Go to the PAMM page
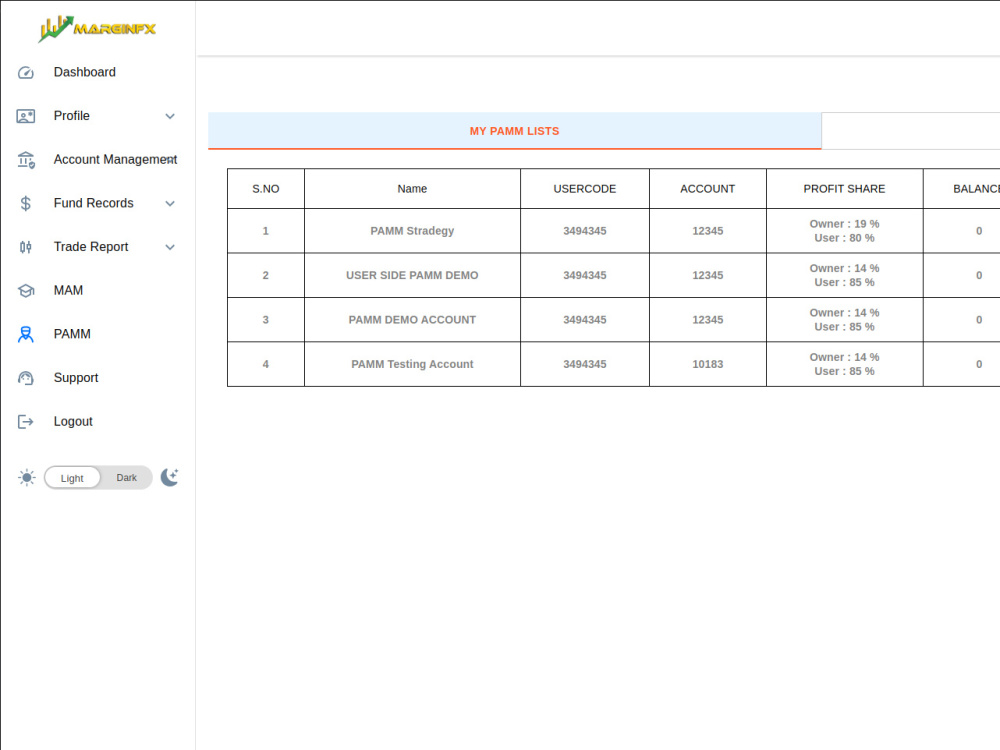 pyautogui.click(x=72, y=334)
